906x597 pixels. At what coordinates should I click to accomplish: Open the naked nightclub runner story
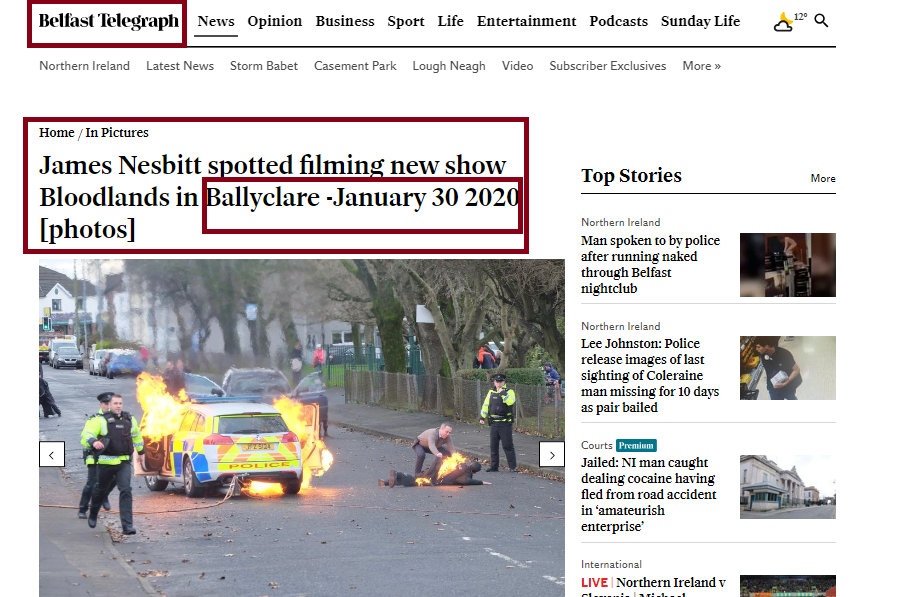[x=651, y=264]
